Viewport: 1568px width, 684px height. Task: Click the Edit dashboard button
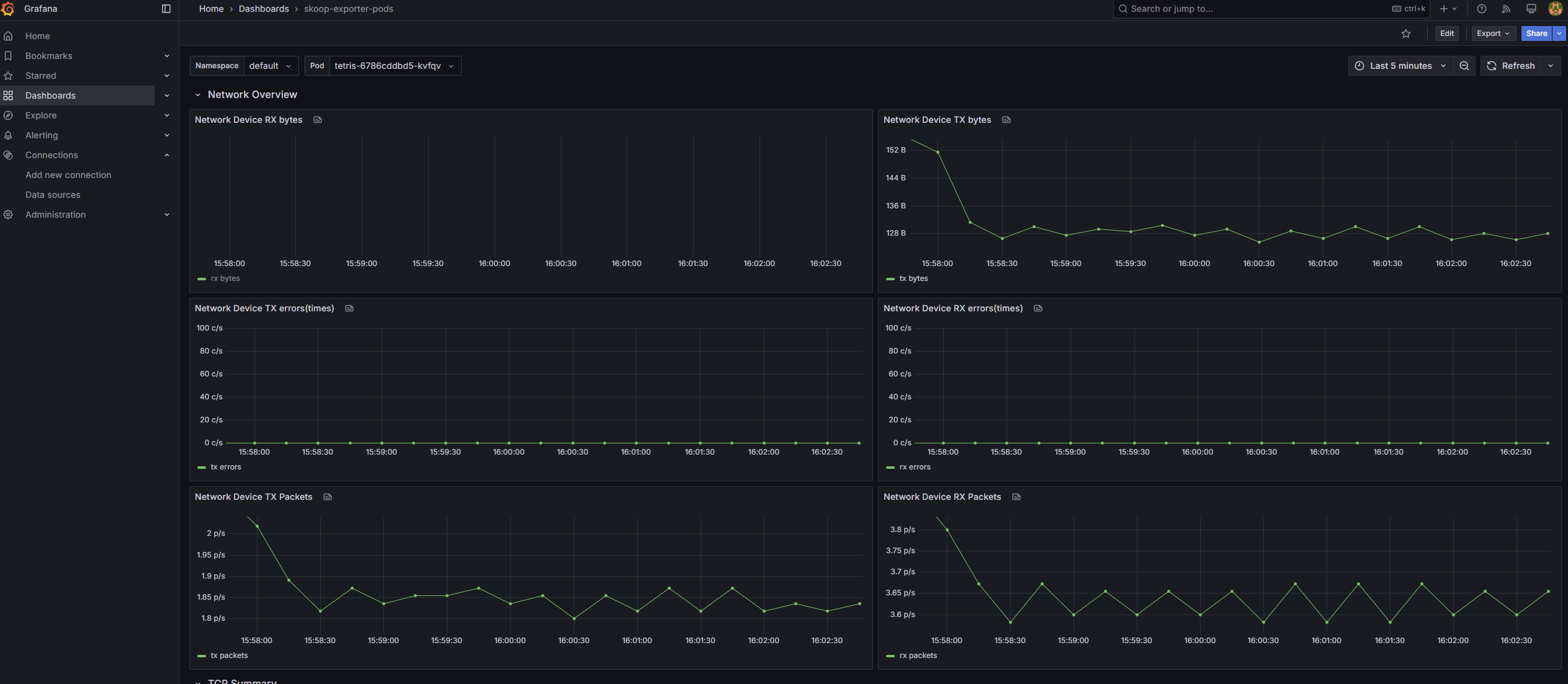pos(1446,33)
